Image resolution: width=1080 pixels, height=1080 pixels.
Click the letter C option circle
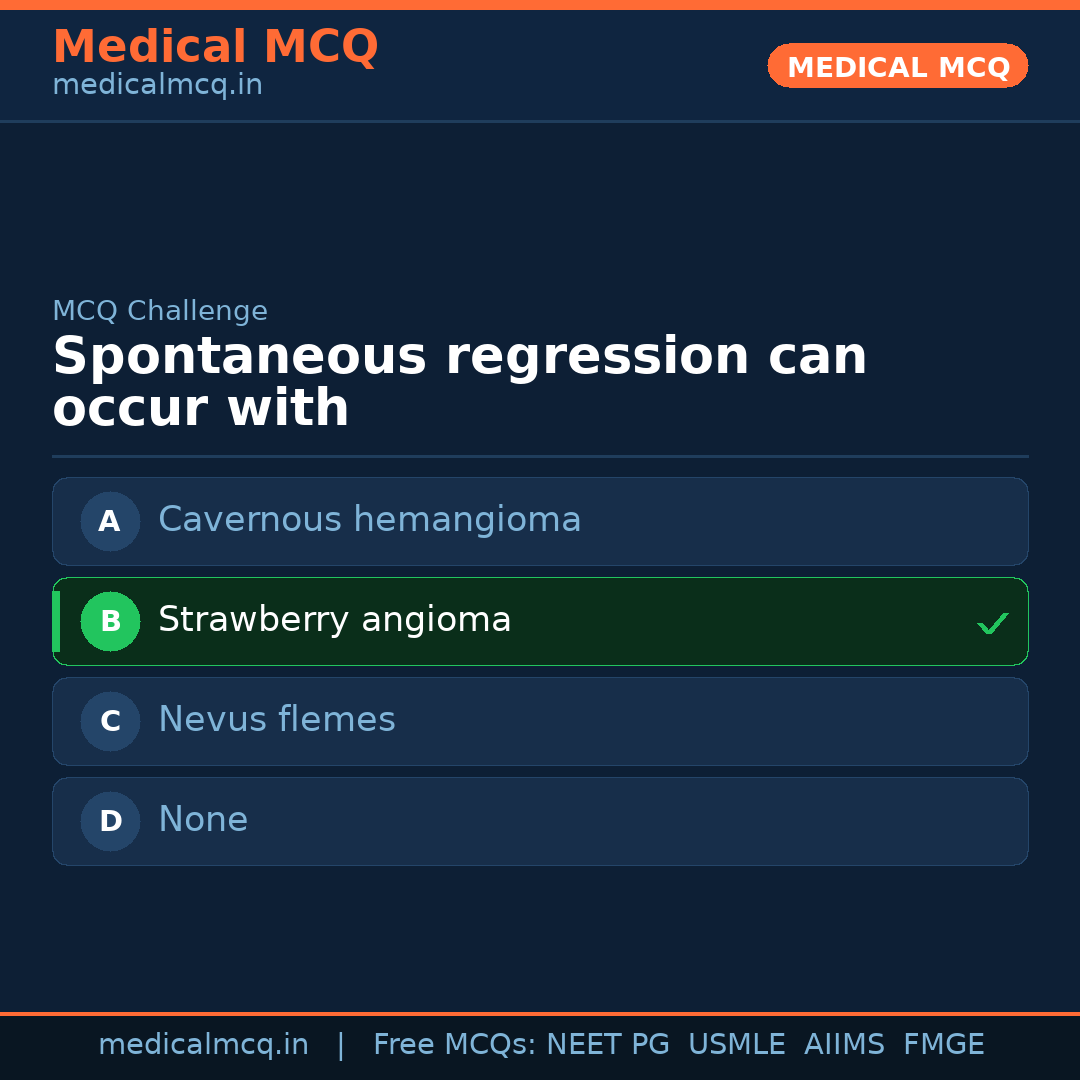pos(110,721)
